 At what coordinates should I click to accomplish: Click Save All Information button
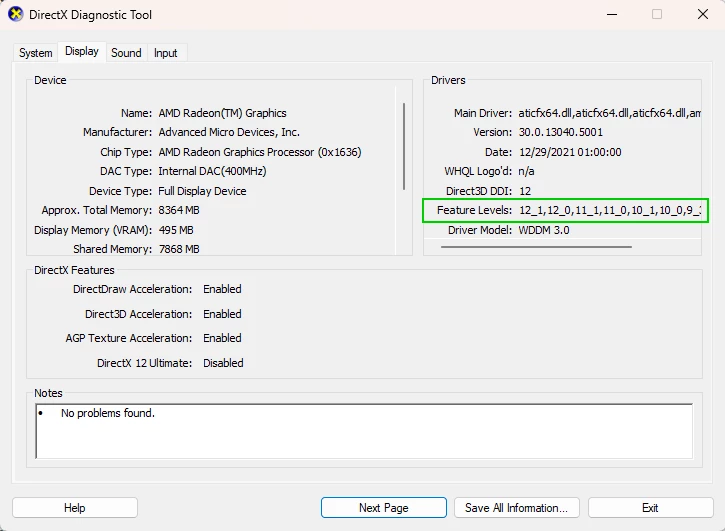tap(517, 507)
